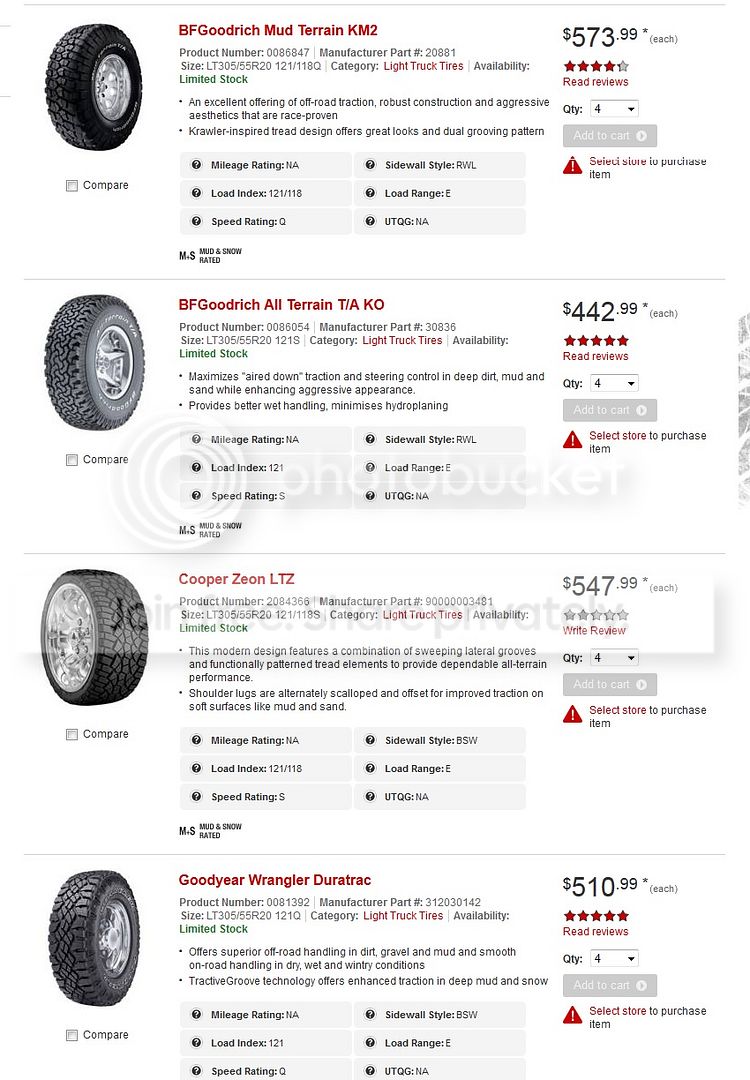Screen dimensions: 750x1080
Task: Open Qty dropdown for Goodyear Wrangler Duratrac
Action: 614,959
